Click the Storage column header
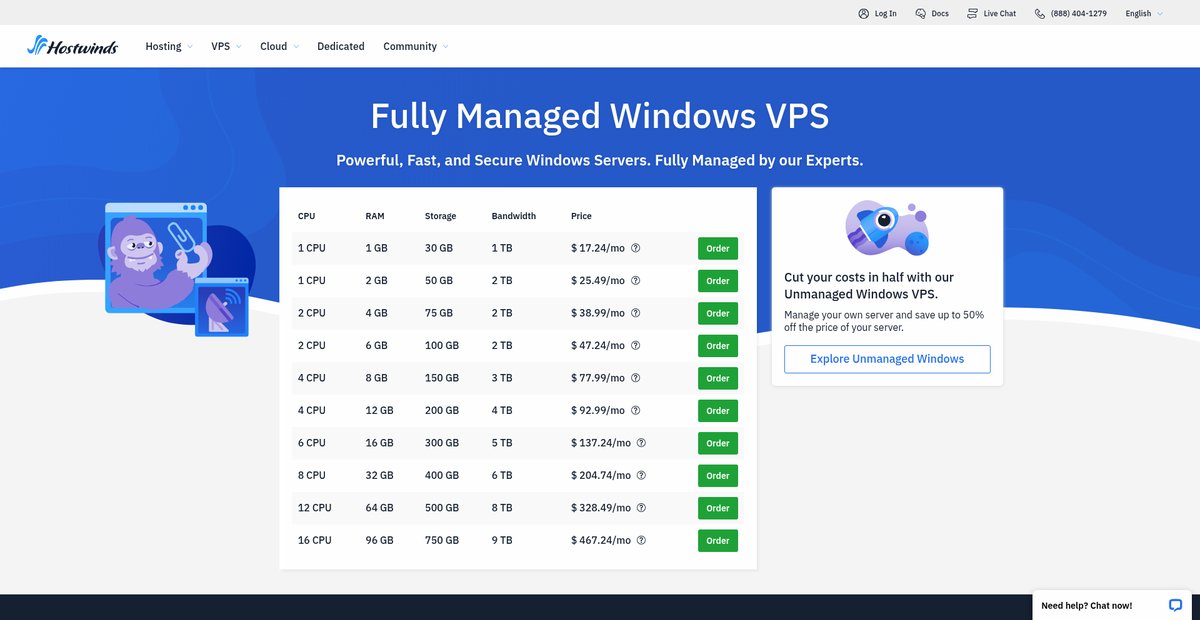Viewport: 1200px width, 620px height. click(440, 216)
